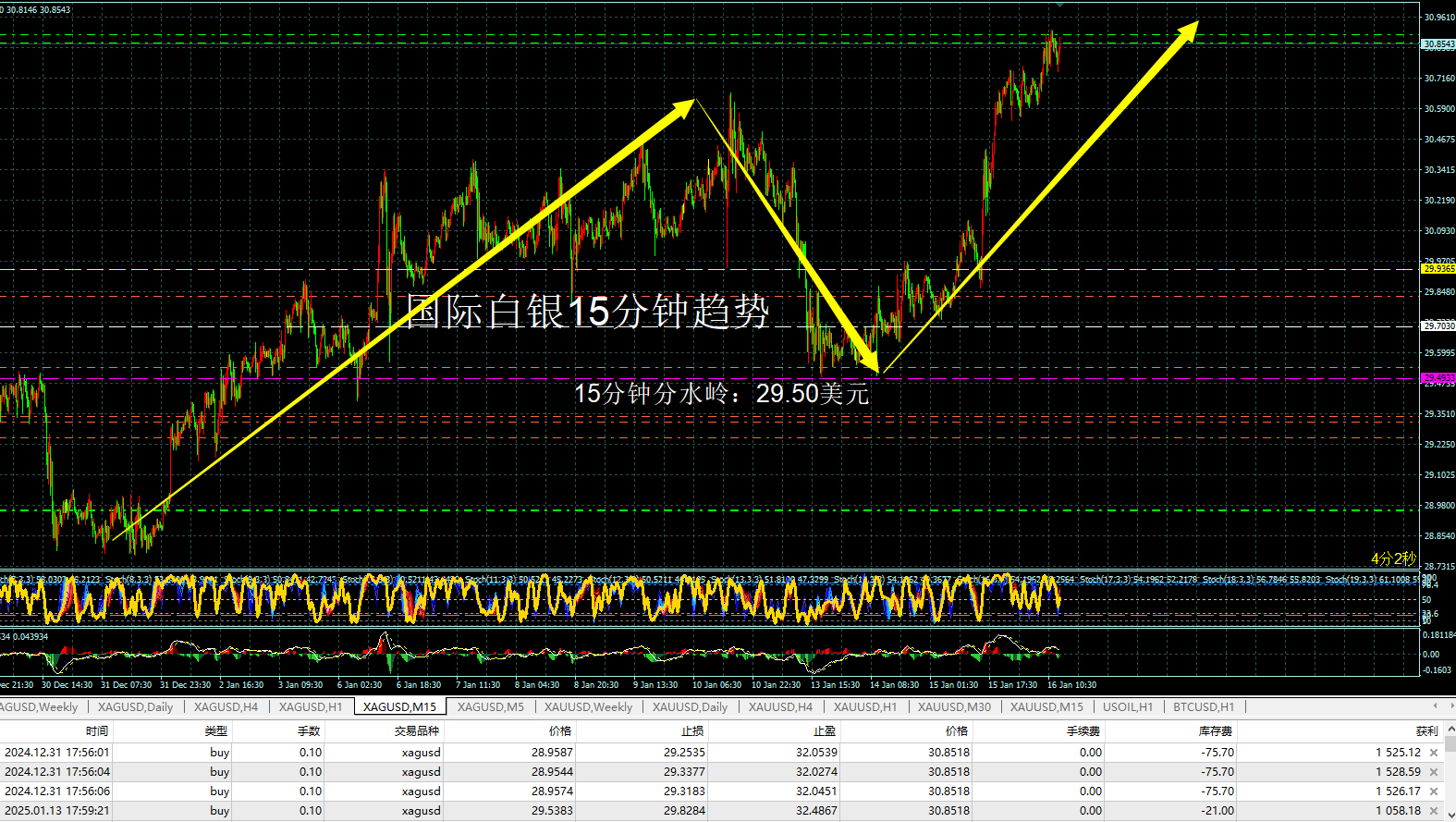
Task: Click the chart tabs scroll-left arrow
Action: point(1435,705)
